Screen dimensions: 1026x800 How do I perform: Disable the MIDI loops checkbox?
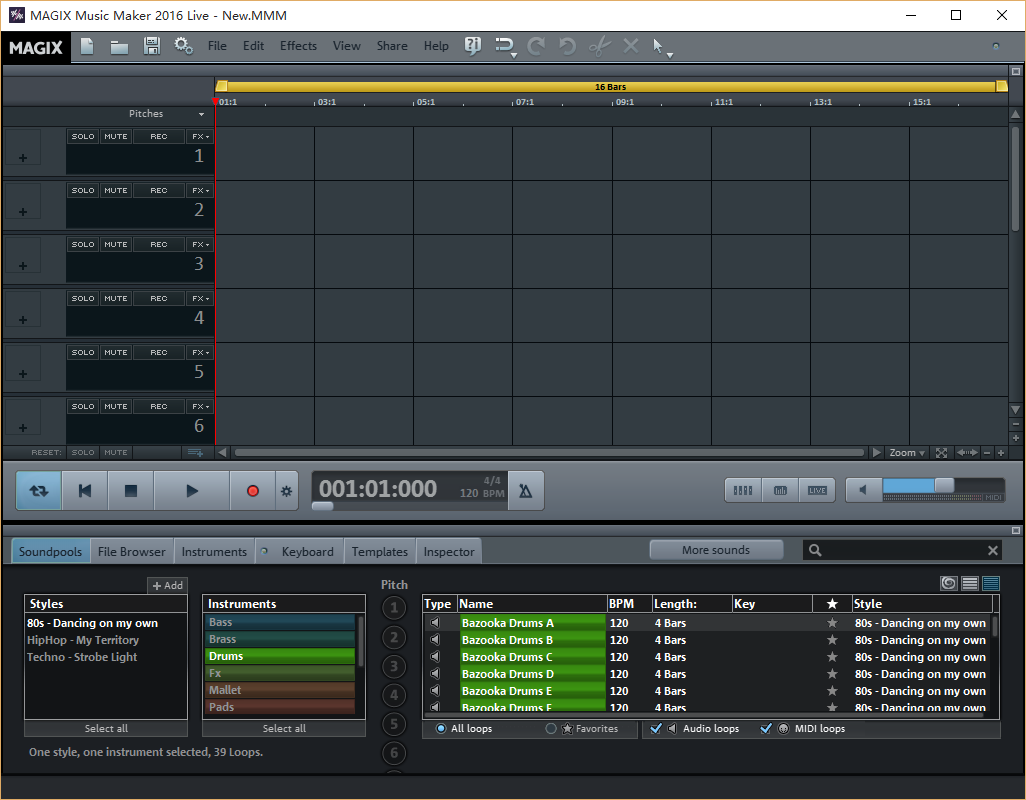click(766, 729)
